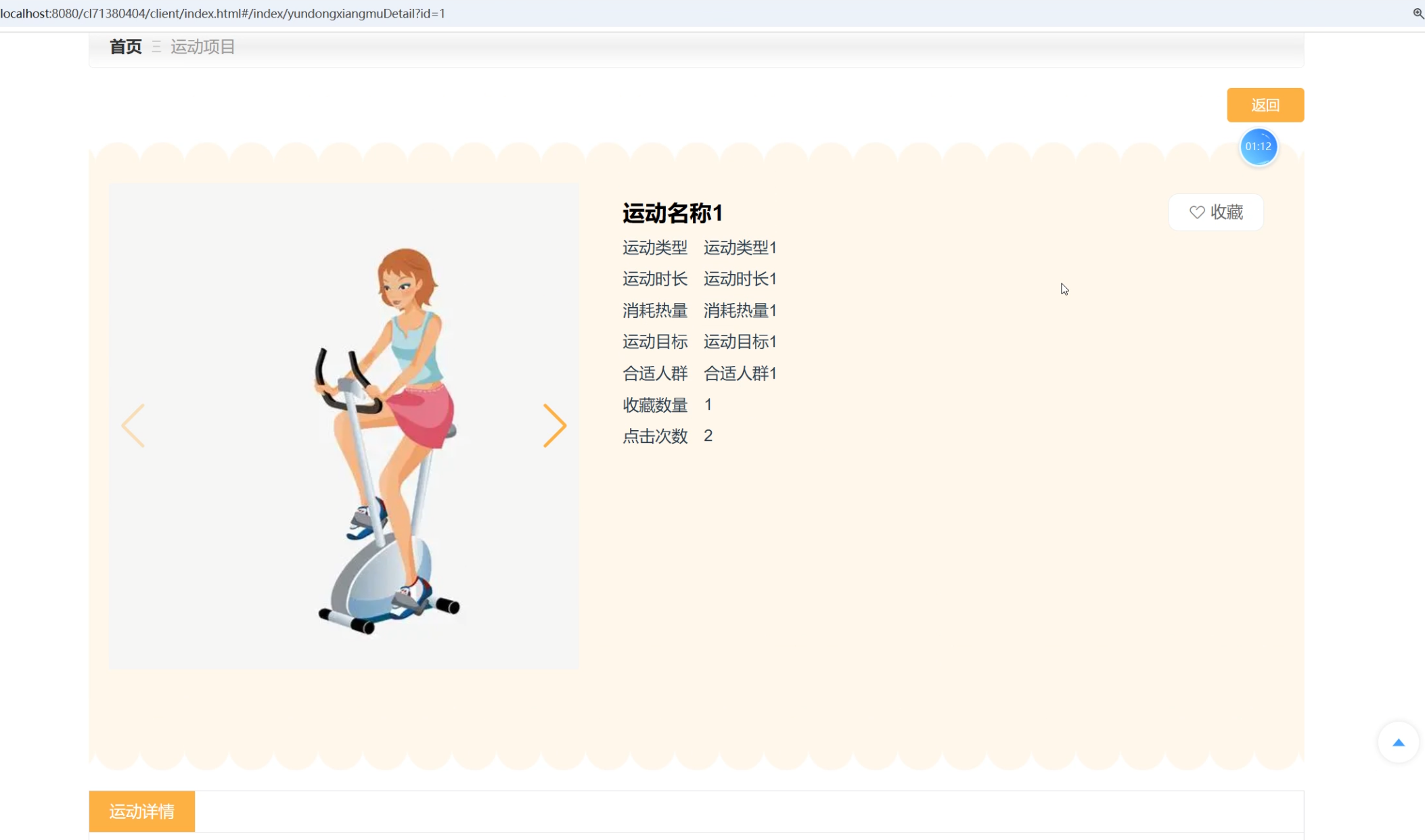Viewport: 1425px width, 840px height.
Task: Click the exercise bike carousel image
Action: (344, 426)
